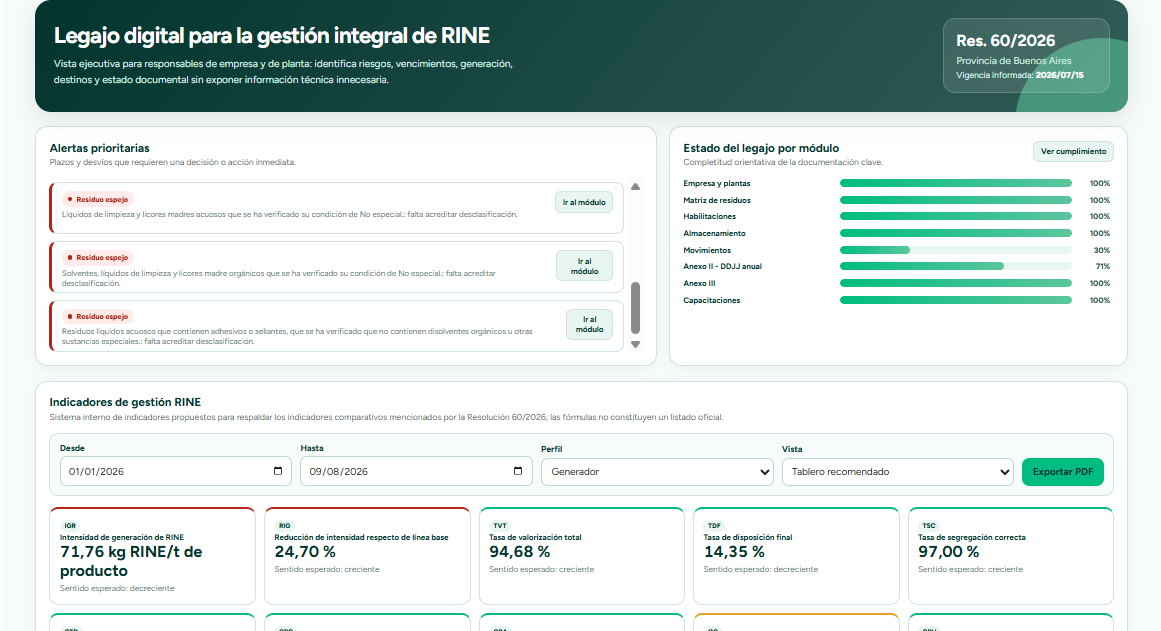The width and height of the screenshot is (1161, 631).
Task: Click the Res. 60/2026 info badge
Action: (x=1026, y=56)
